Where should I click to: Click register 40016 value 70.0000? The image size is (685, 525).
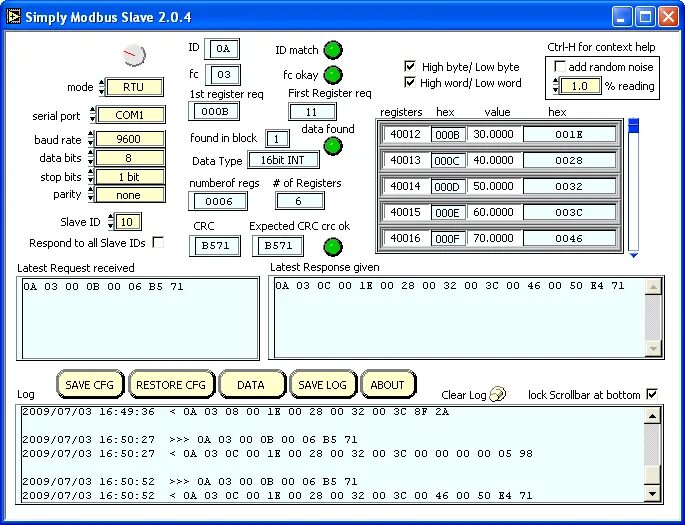[494, 238]
